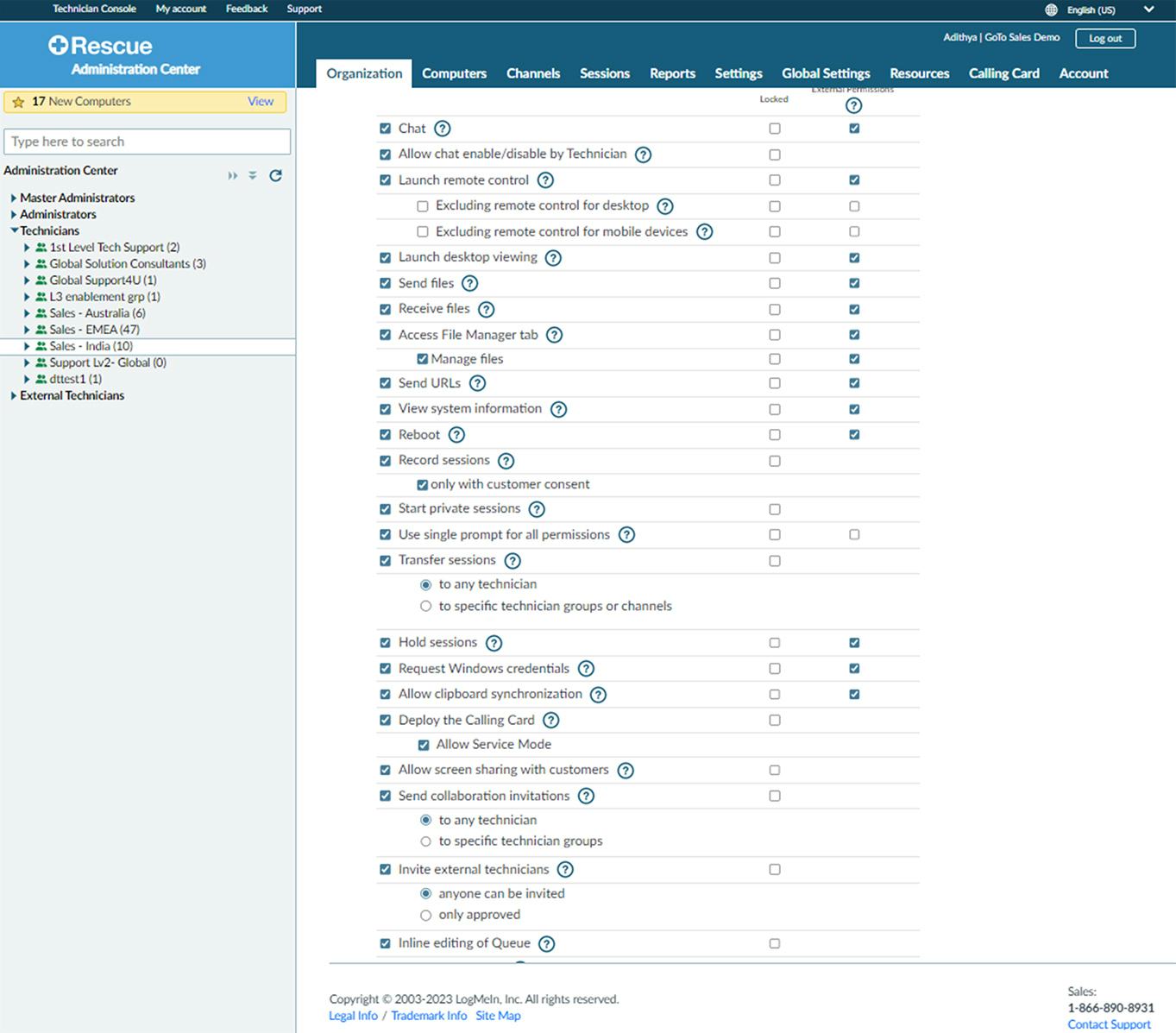Image resolution: width=1176 pixels, height=1033 pixels.
Task: Show help for Launch remote control
Action: pyautogui.click(x=545, y=180)
